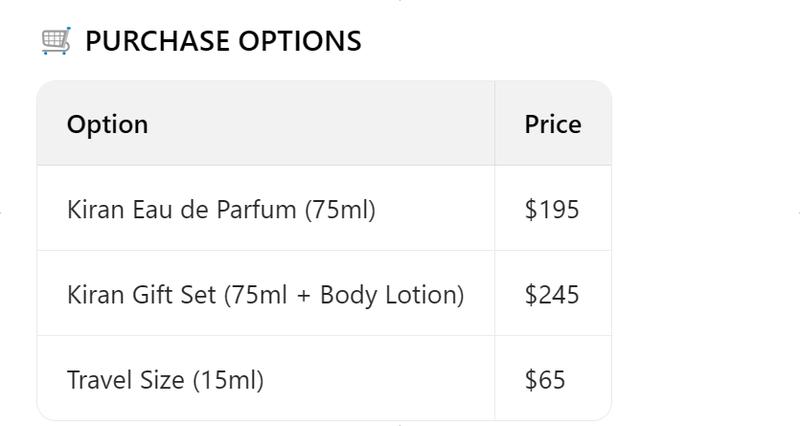Click the $195 price cell
The image size is (800, 426).
click(551, 210)
